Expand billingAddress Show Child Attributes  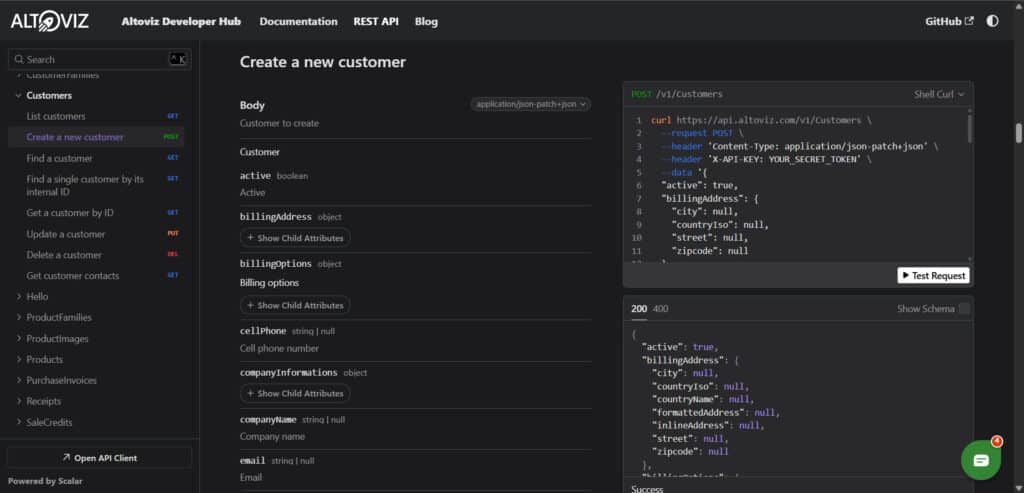click(x=295, y=238)
